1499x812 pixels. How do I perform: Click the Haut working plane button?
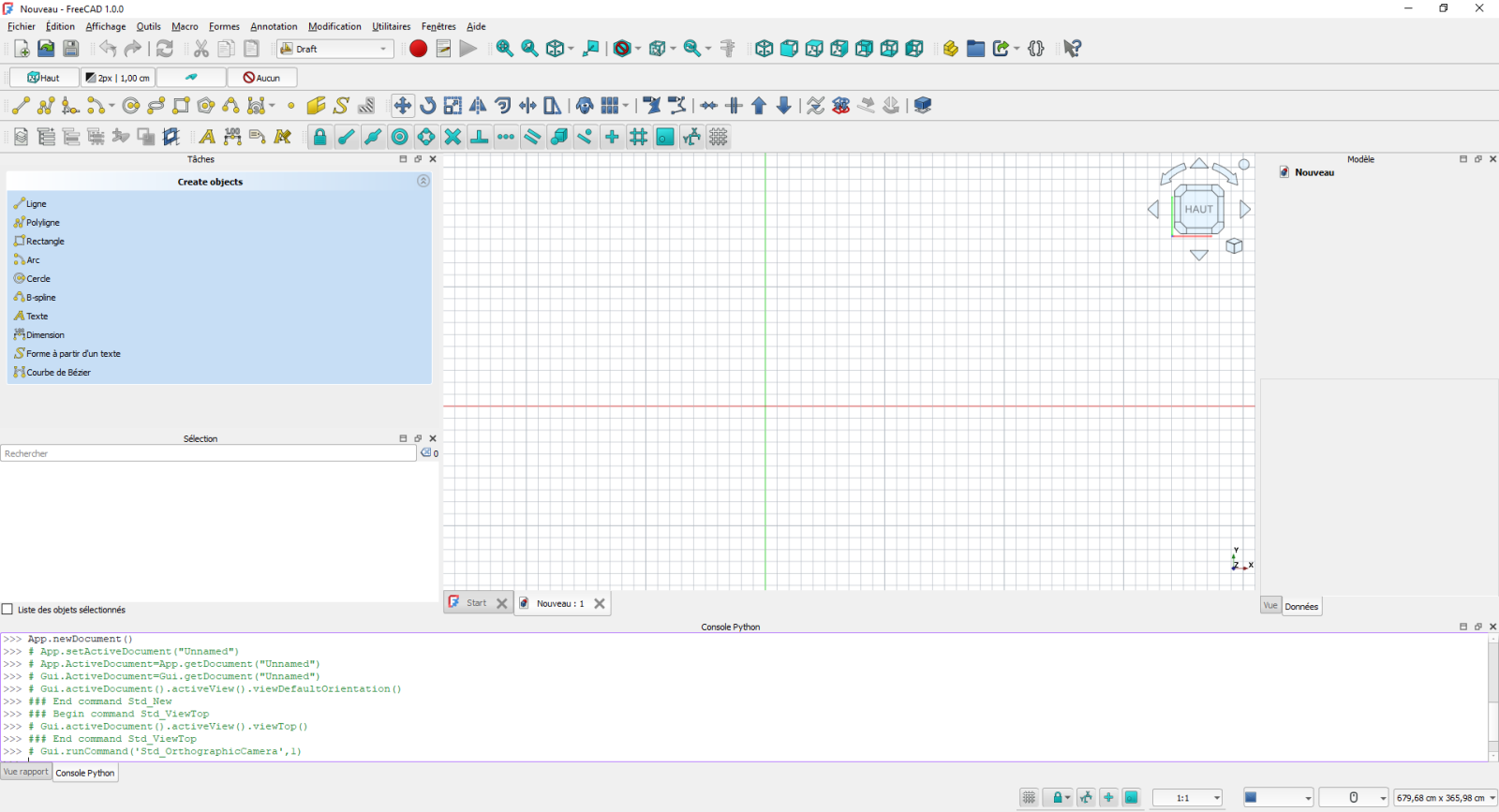coord(44,78)
